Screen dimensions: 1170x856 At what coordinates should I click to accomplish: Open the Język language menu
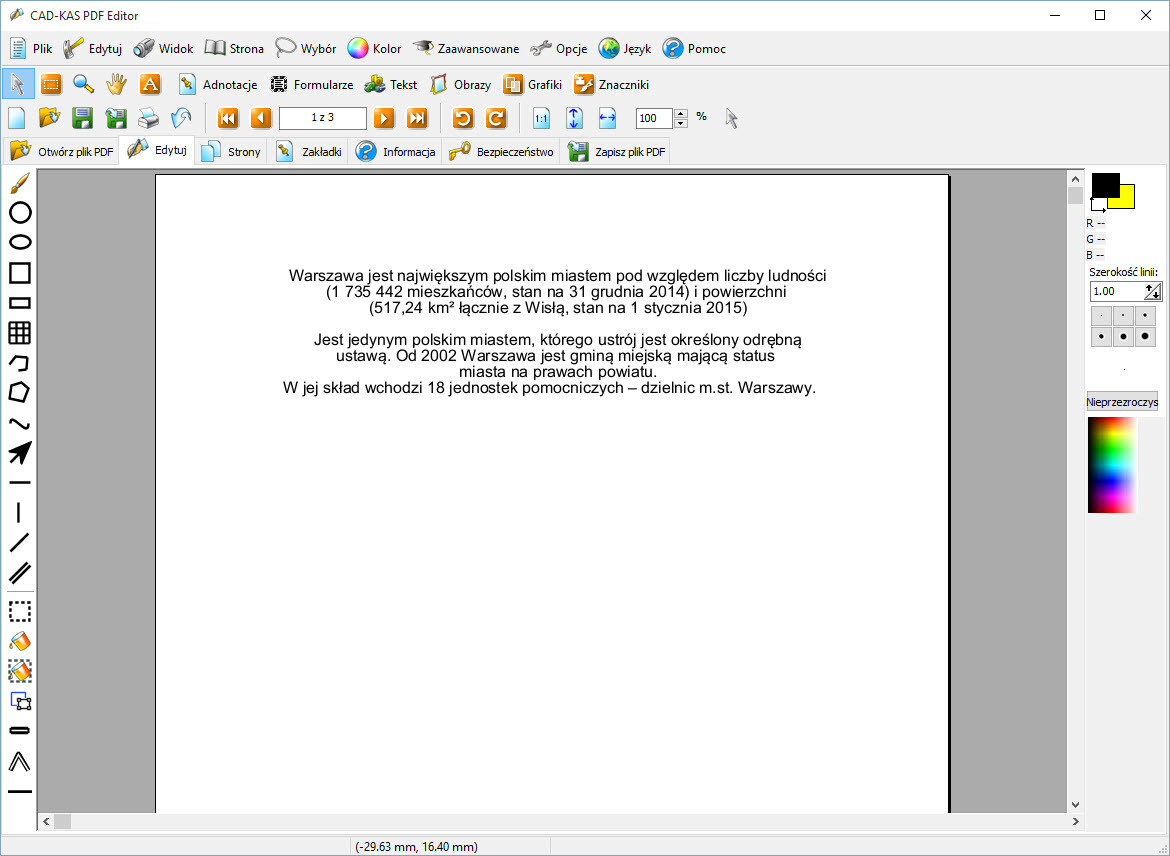625,49
